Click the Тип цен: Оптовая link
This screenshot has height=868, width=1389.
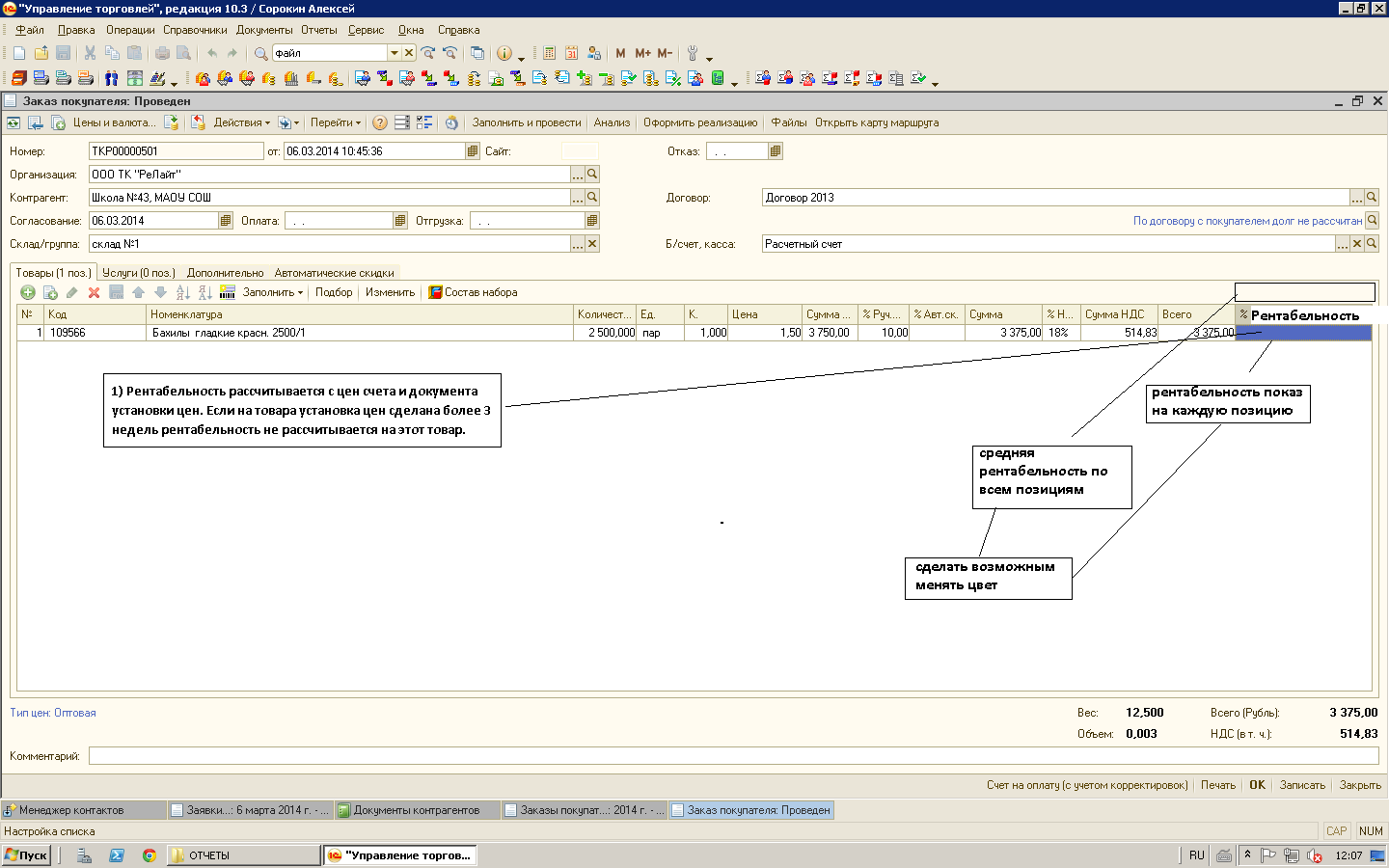click(x=53, y=713)
